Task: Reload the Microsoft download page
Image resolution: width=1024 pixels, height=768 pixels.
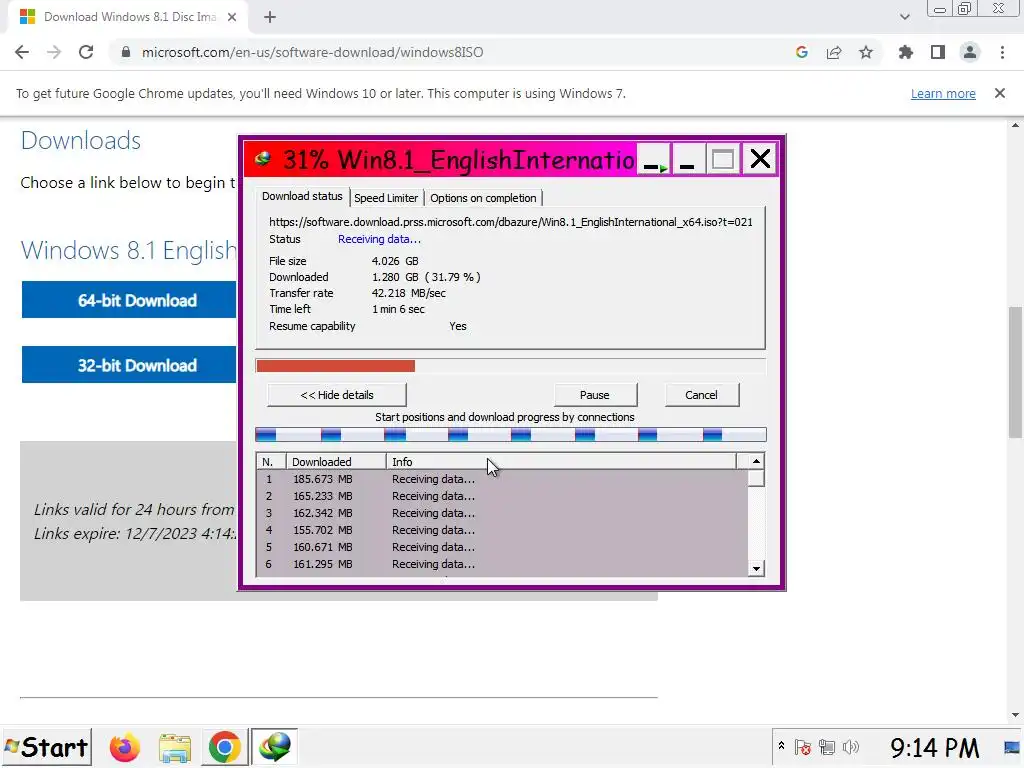Action: [86, 52]
